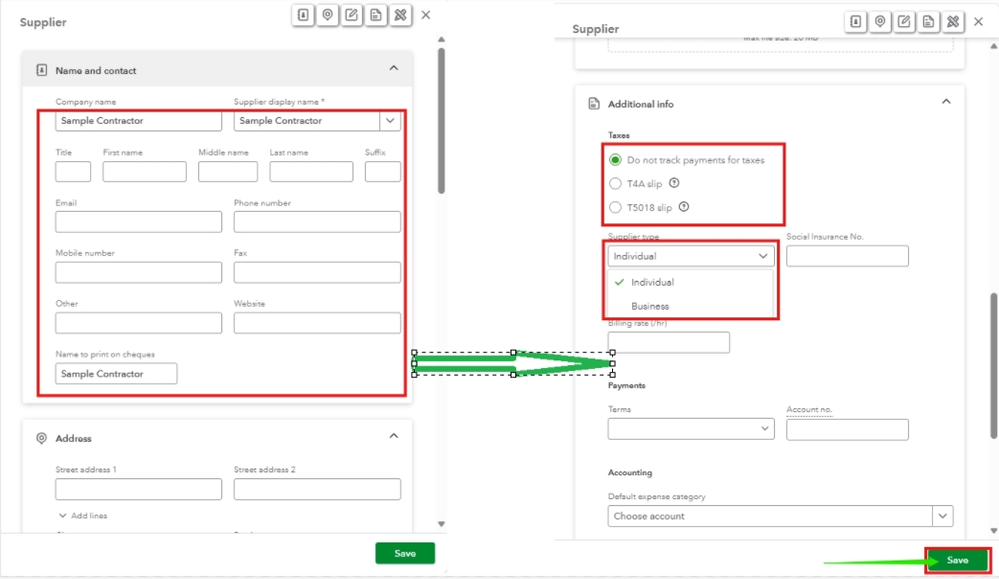Image resolution: width=999 pixels, height=579 pixels.
Task: Open notes edit icon in left panel toolbar
Action: tap(352, 15)
